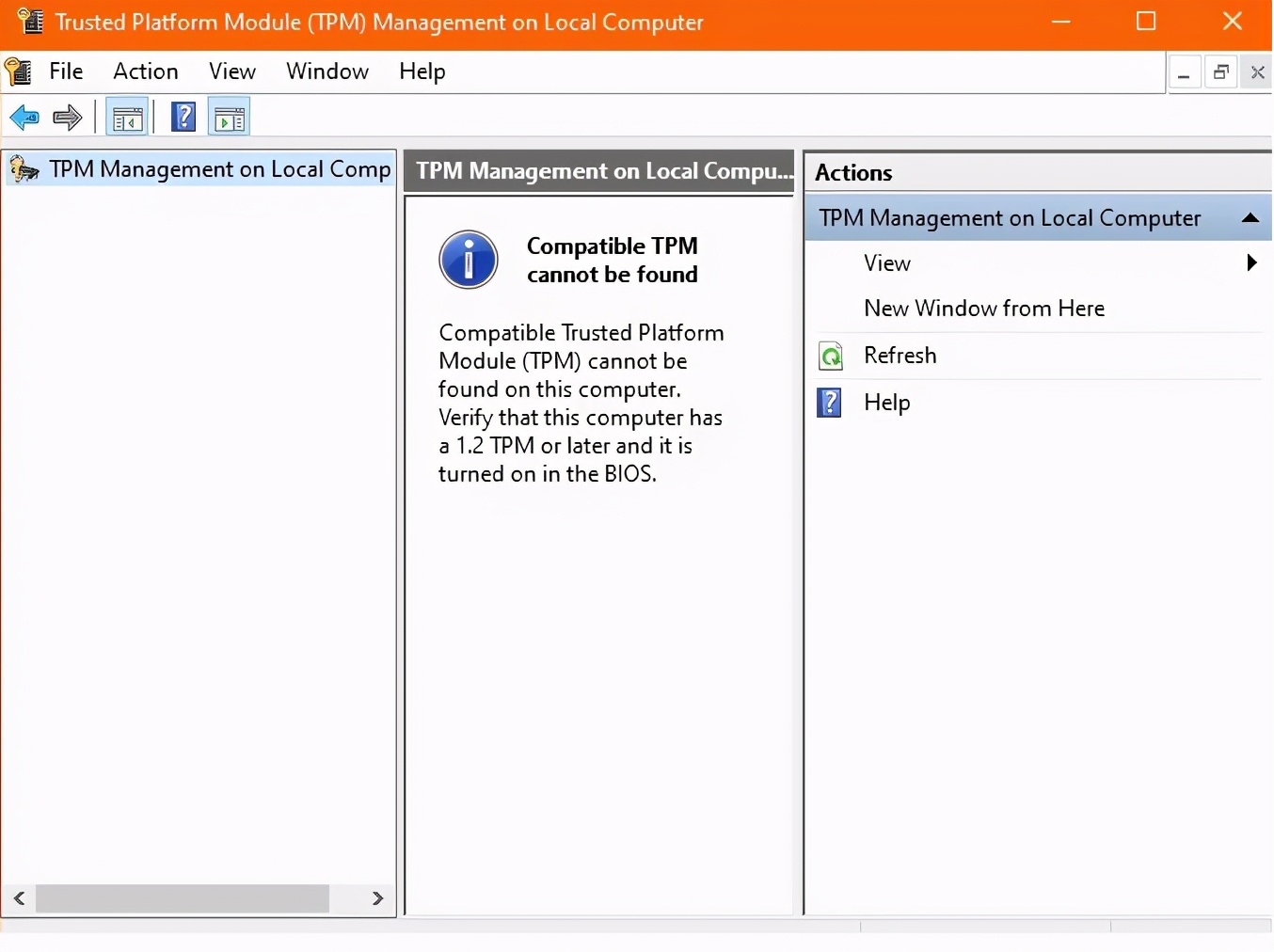Click the green Refresh icon in Actions

(831, 356)
